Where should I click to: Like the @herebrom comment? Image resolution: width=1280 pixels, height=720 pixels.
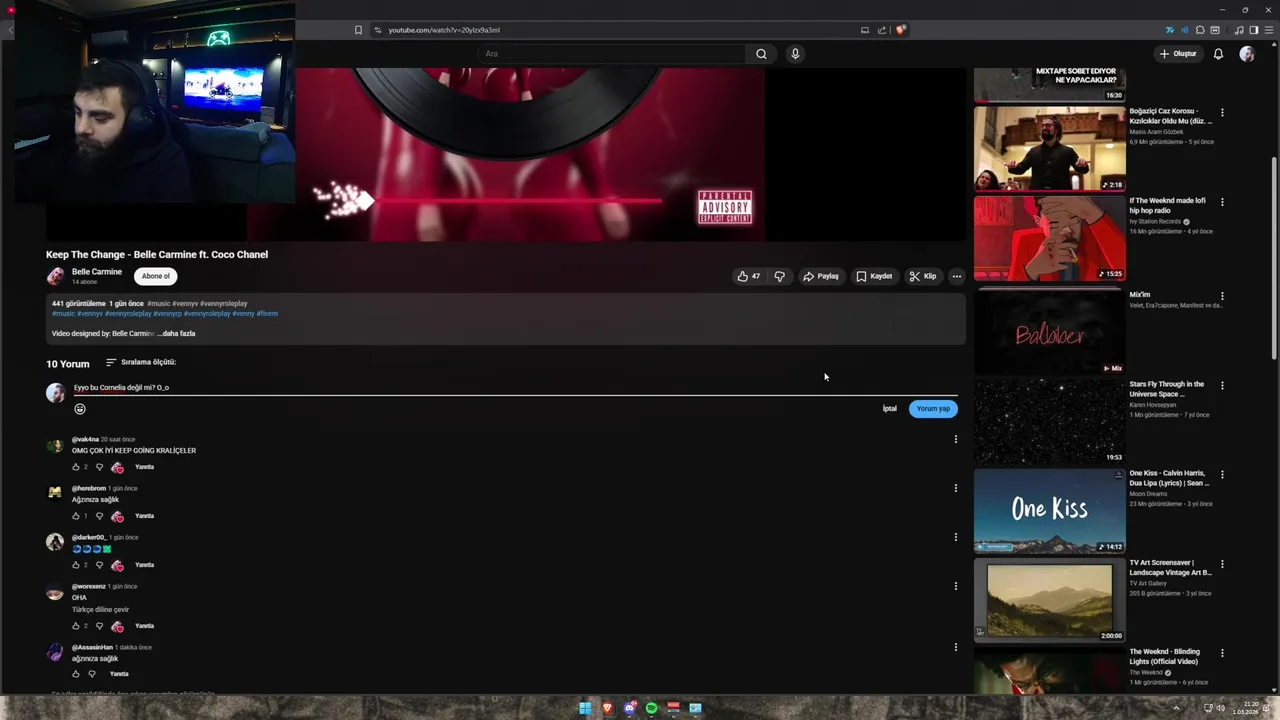(75, 516)
